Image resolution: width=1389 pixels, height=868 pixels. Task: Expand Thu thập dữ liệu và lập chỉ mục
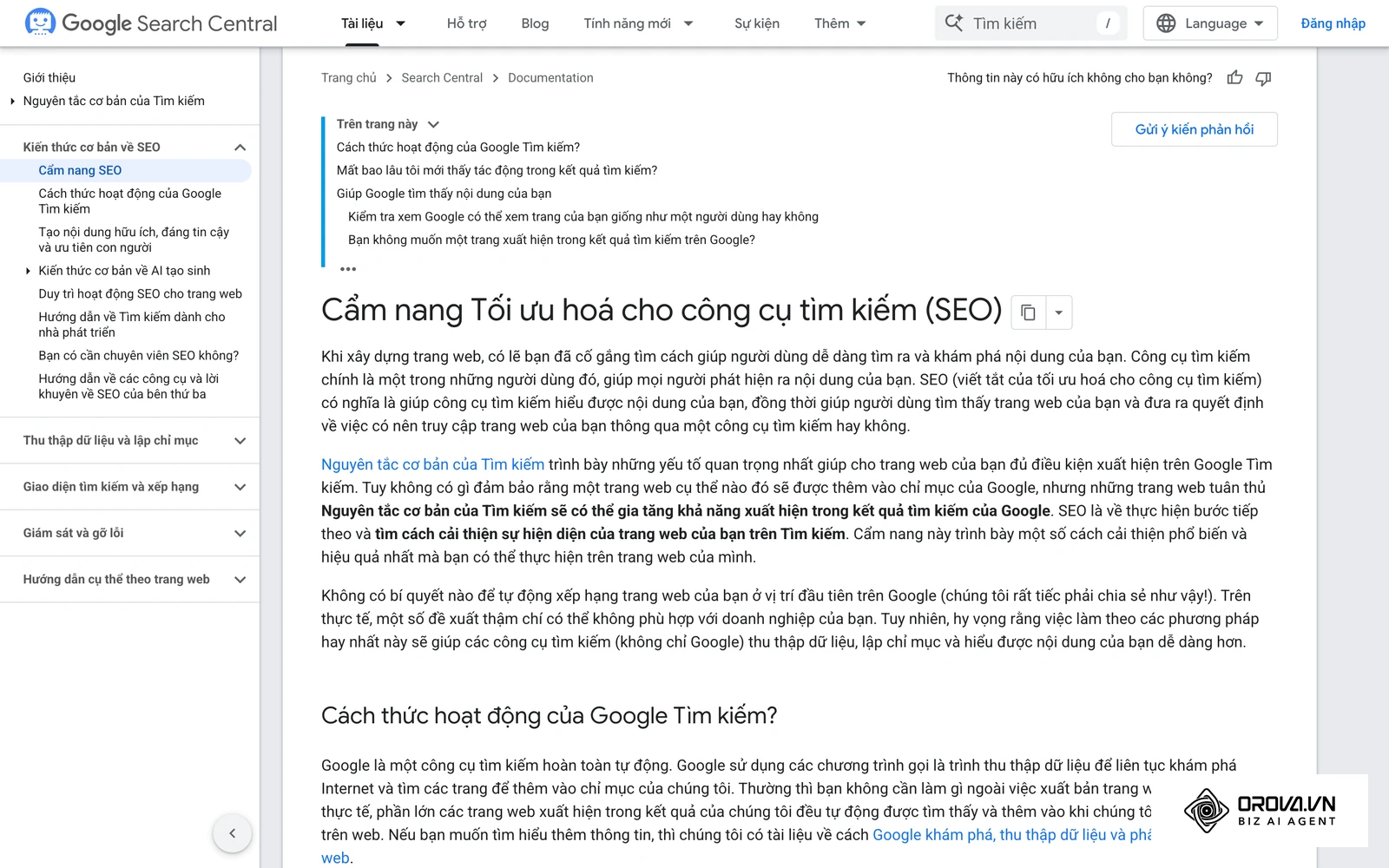tap(240, 441)
